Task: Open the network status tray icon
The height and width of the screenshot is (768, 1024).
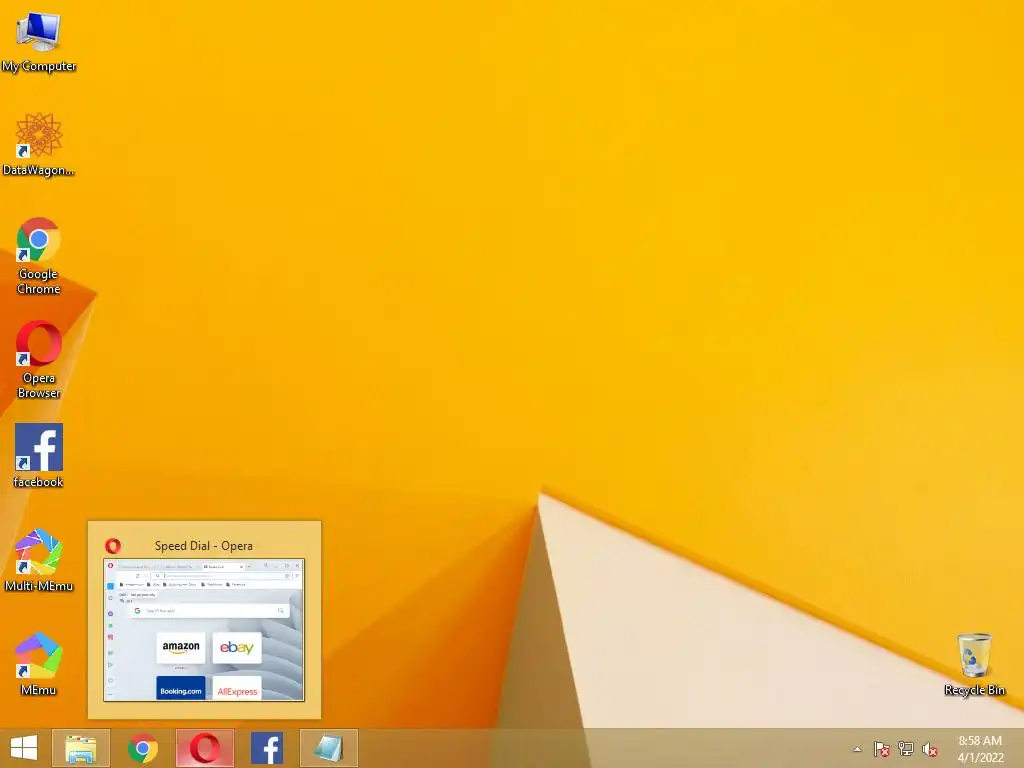Action: (x=906, y=749)
